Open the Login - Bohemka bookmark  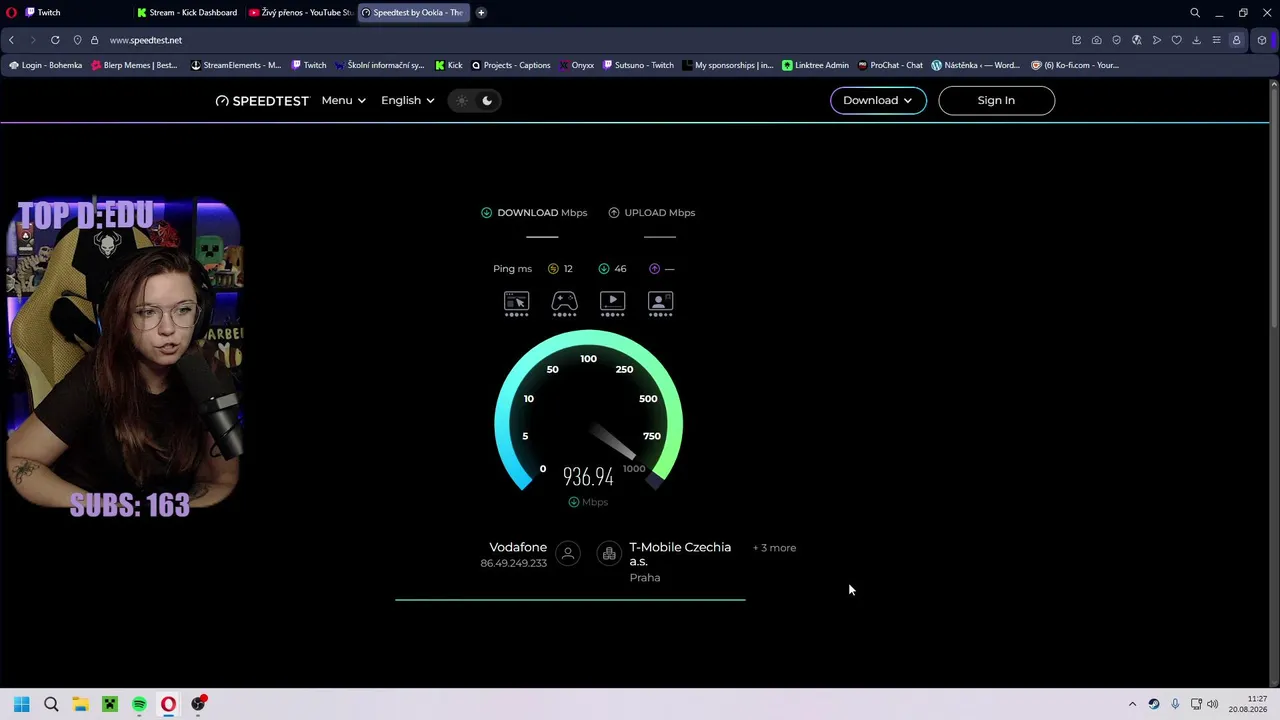(x=45, y=65)
